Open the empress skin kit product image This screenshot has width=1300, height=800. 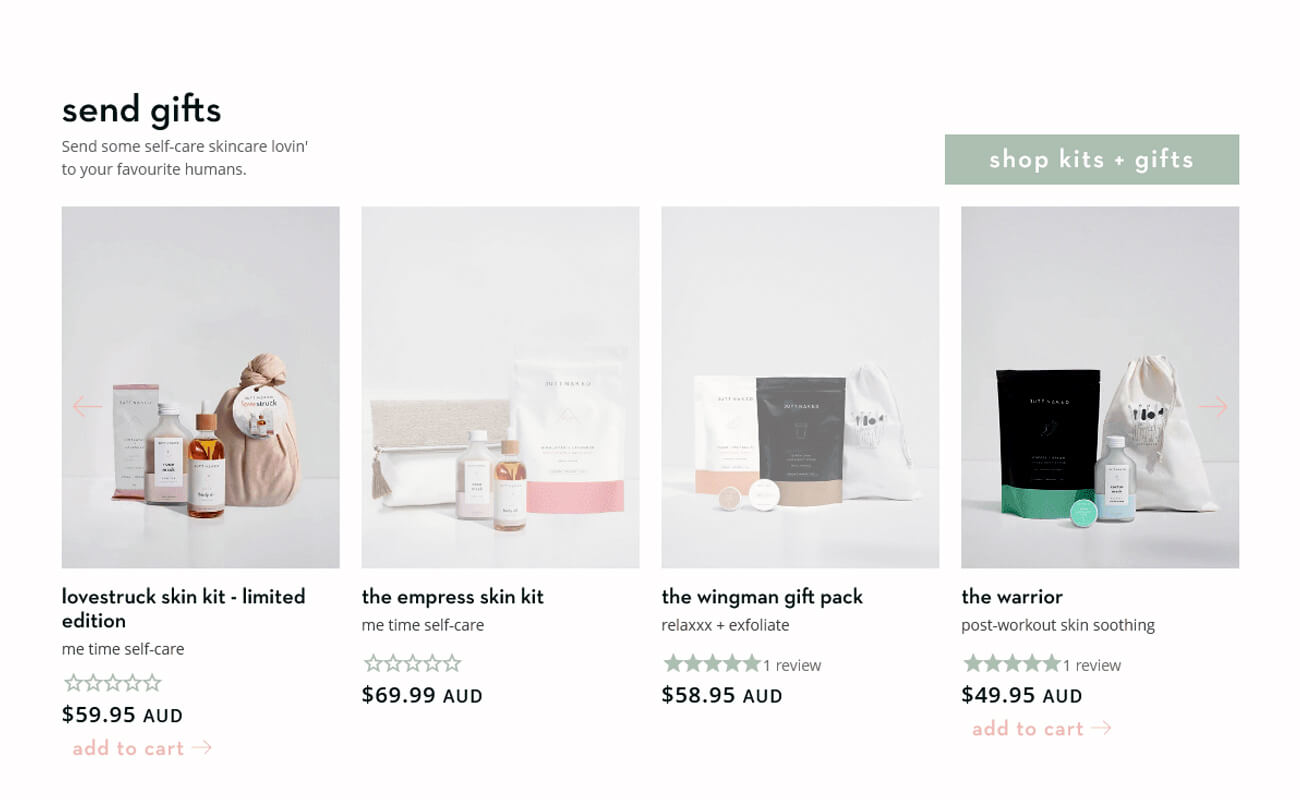pyautogui.click(x=501, y=387)
